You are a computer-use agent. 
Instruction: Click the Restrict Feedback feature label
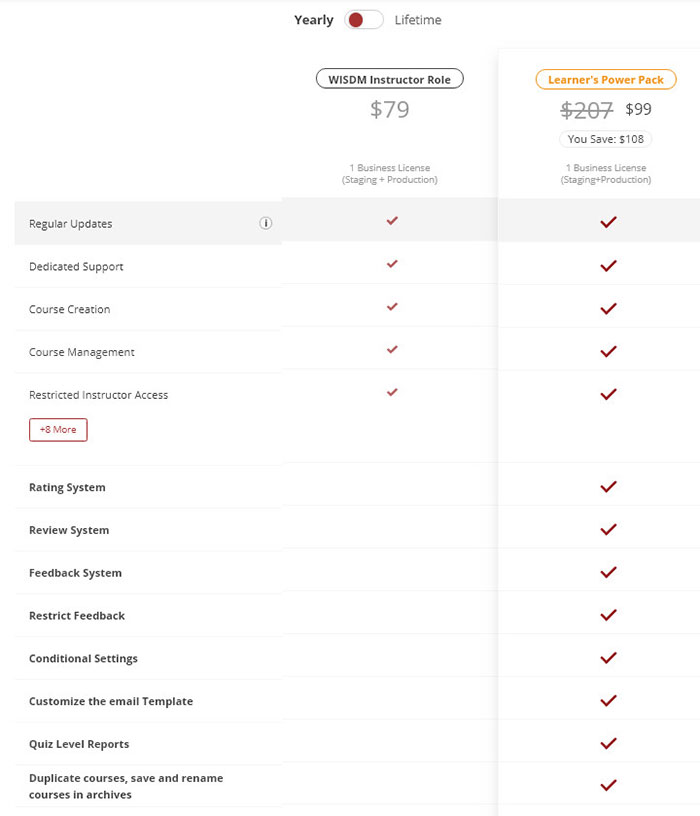pyautogui.click(x=77, y=616)
